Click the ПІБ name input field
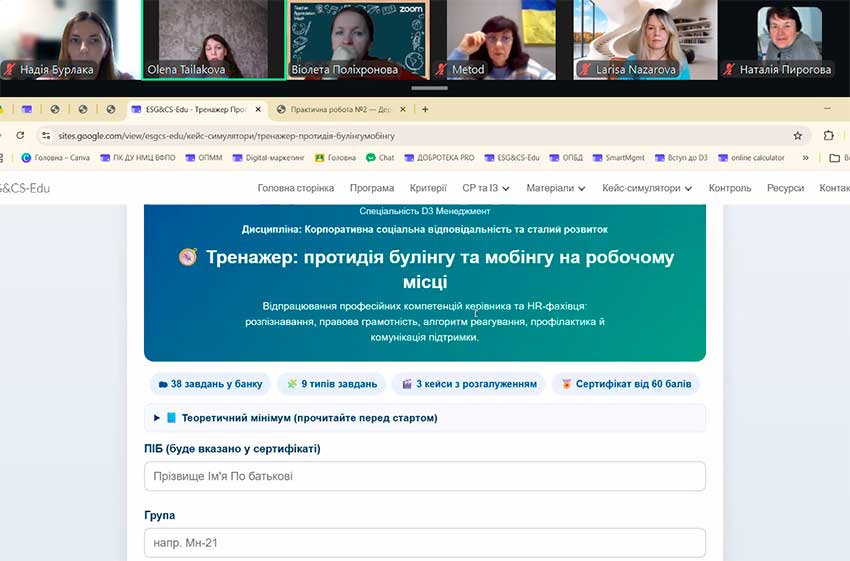Viewport: 850px width, 561px height. (x=425, y=476)
